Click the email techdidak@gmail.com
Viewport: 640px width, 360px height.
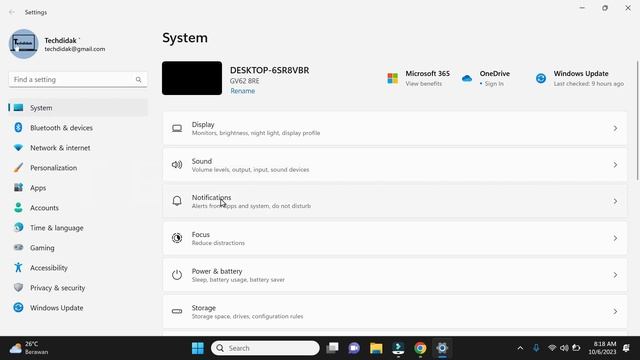75,49
